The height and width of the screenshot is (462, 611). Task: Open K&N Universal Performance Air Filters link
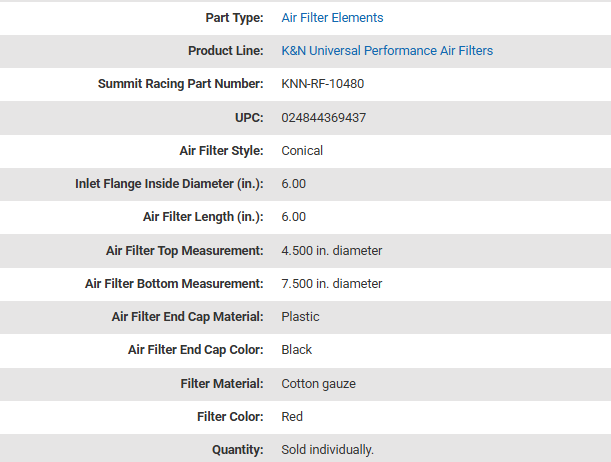[387, 51]
